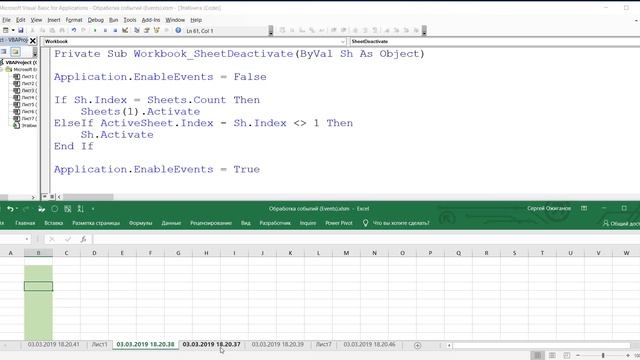The height and width of the screenshot is (360, 640).
Task: Click the Insert Function fx icon
Action: pyautogui.click(x=83, y=239)
